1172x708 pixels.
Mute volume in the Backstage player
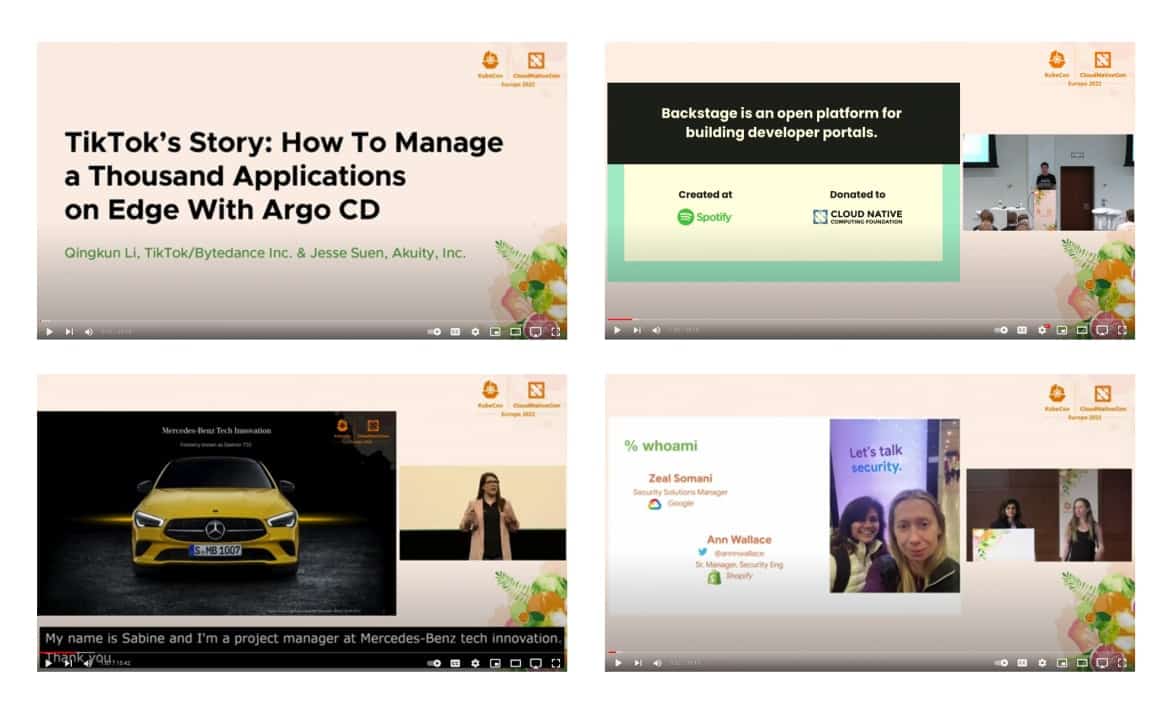point(656,330)
